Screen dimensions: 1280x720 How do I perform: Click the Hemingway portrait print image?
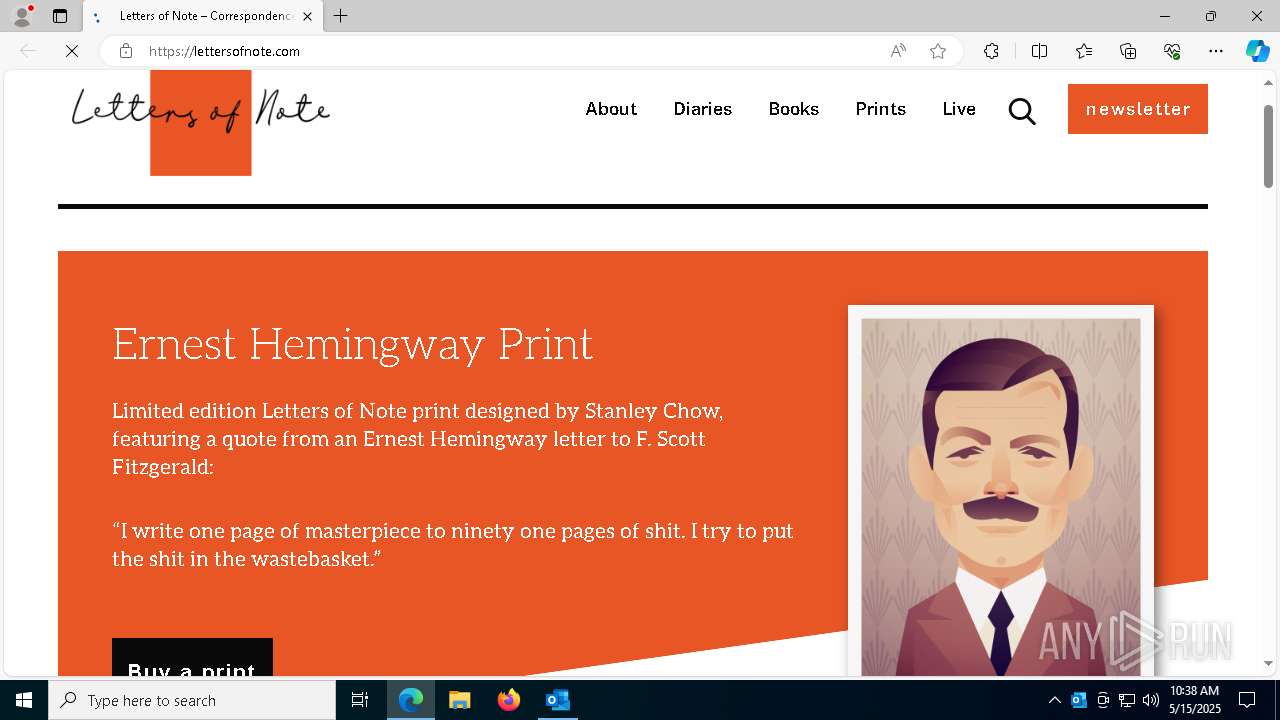pos(1001,492)
